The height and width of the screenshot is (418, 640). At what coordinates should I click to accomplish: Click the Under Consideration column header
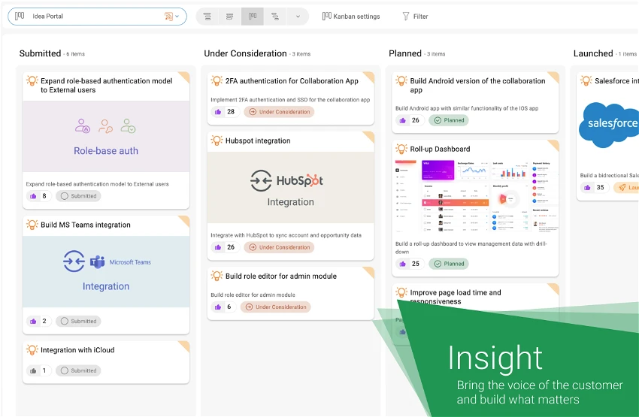pyautogui.click(x=245, y=53)
